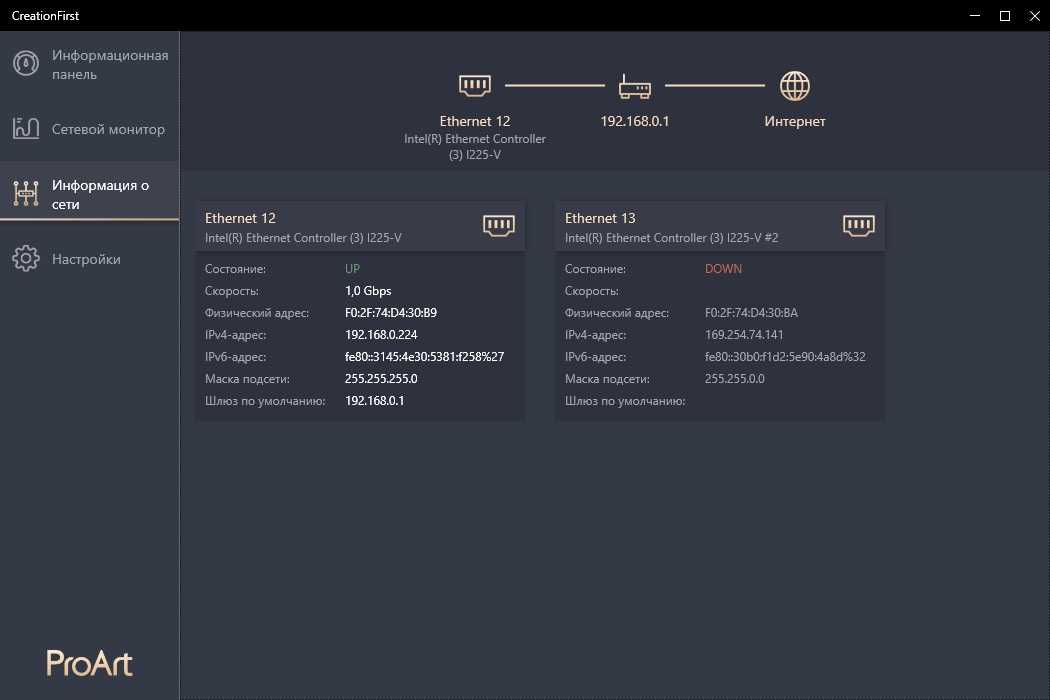Click the Ethernet port icon in topology diagram
Image resolution: width=1050 pixels, height=700 pixels.
click(x=475, y=86)
